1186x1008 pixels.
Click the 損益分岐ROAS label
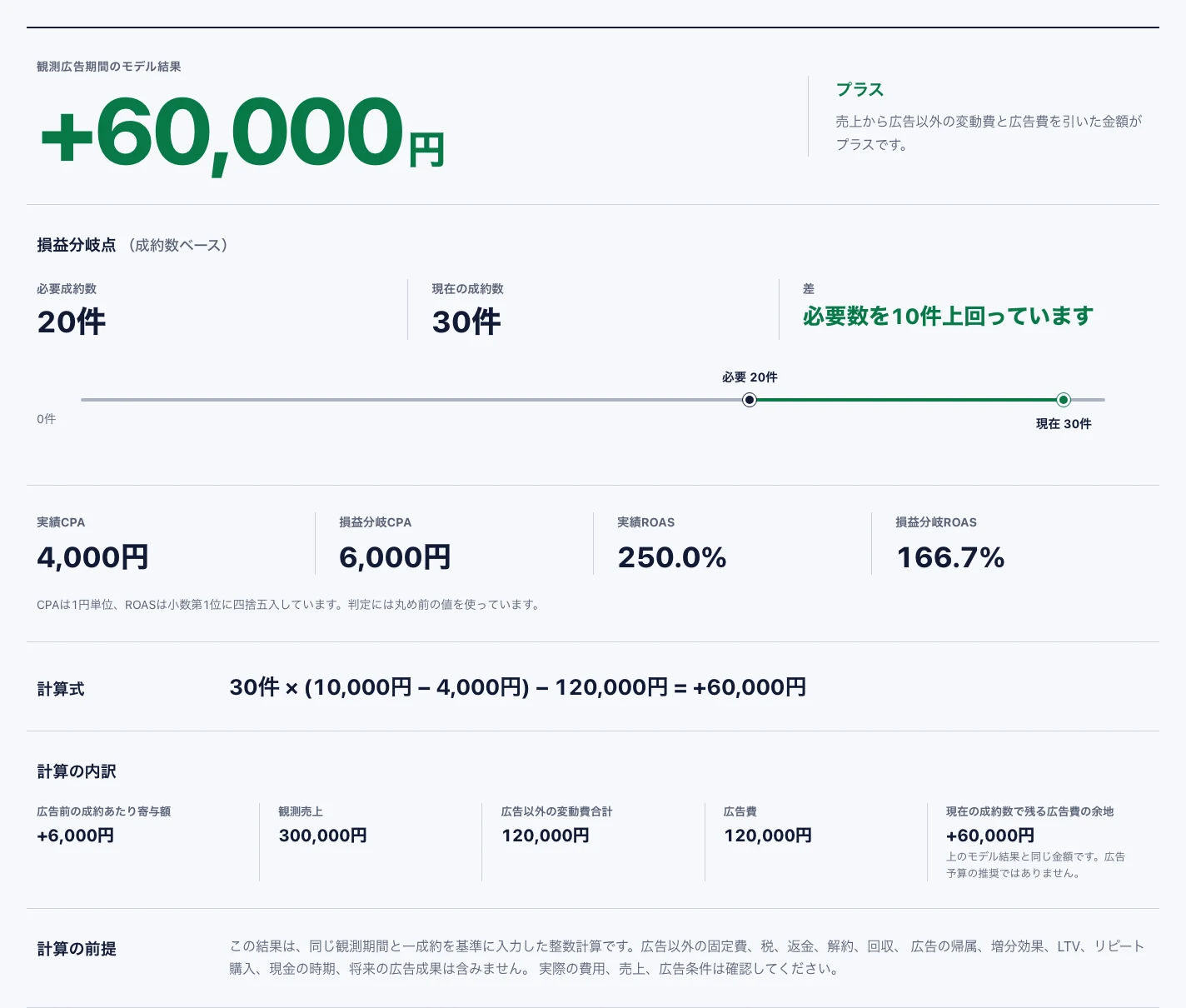(x=936, y=522)
